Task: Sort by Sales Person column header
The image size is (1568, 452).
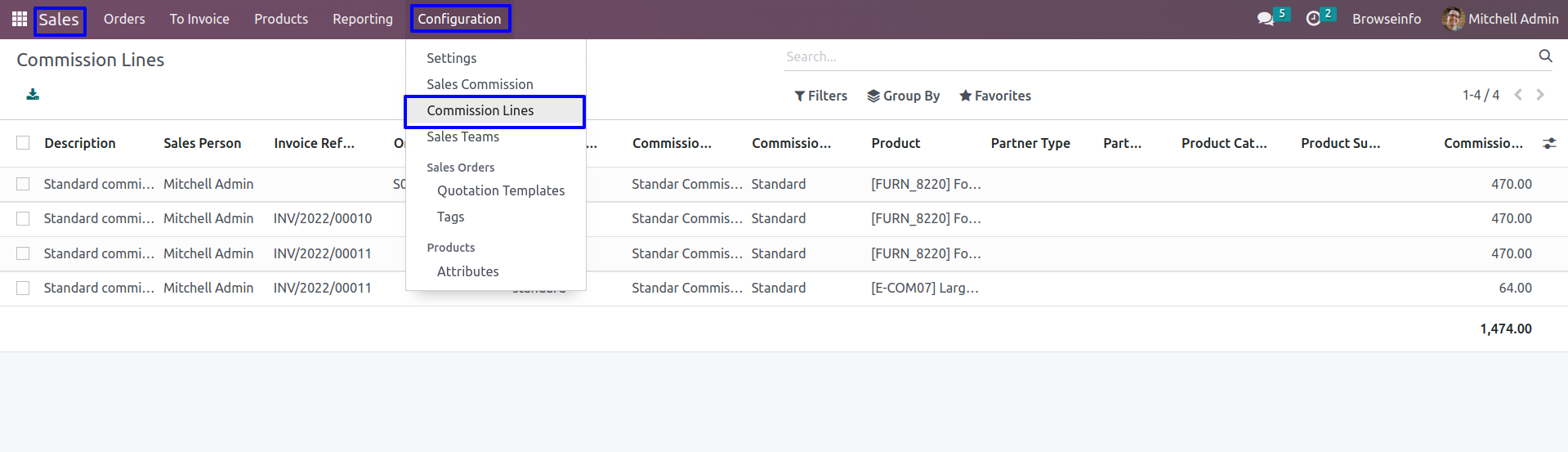Action: tap(202, 143)
